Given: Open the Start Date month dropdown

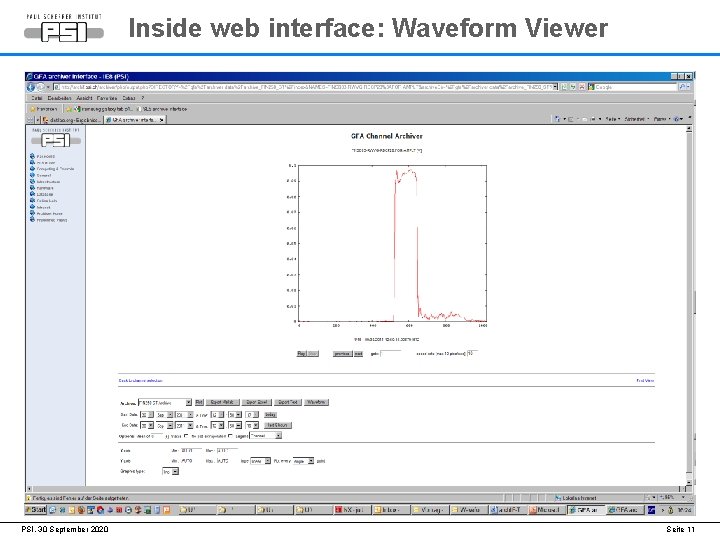Looking at the screenshot, I should coord(164,415).
